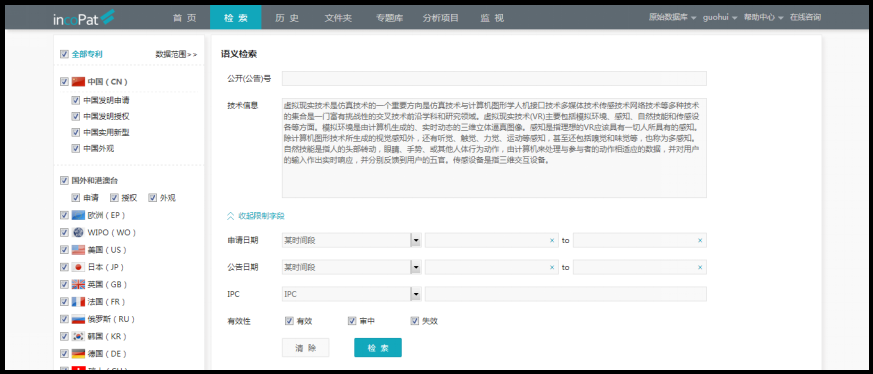Toggle the 授权 checkbox under 国外和港澳台
This screenshot has height=374, width=873.
[x=114, y=198]
